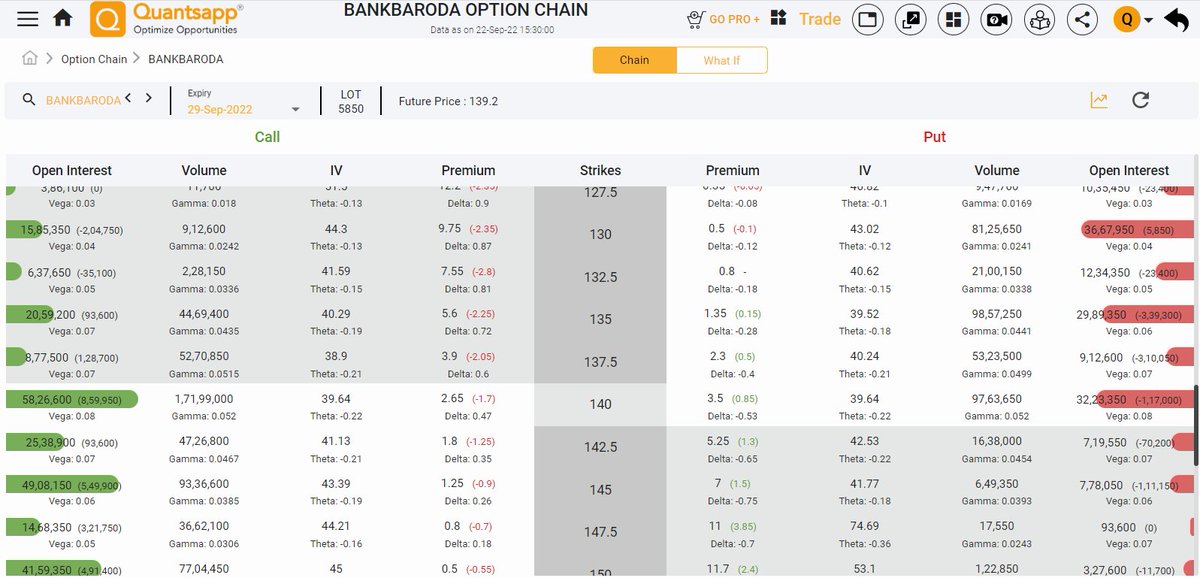The width and height of the screenshot is (1200, 578).
Task: Open chain in new window icon
Action: point(911,19)
